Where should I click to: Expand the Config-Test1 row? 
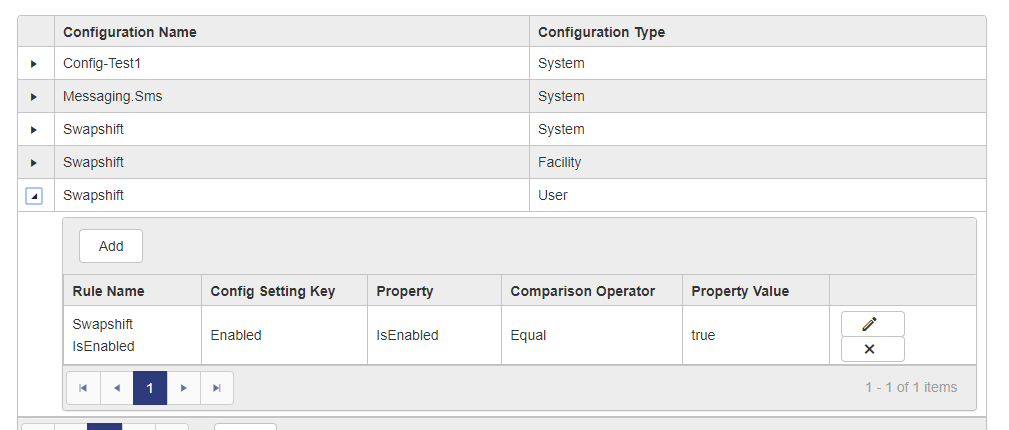pos(34,64)
